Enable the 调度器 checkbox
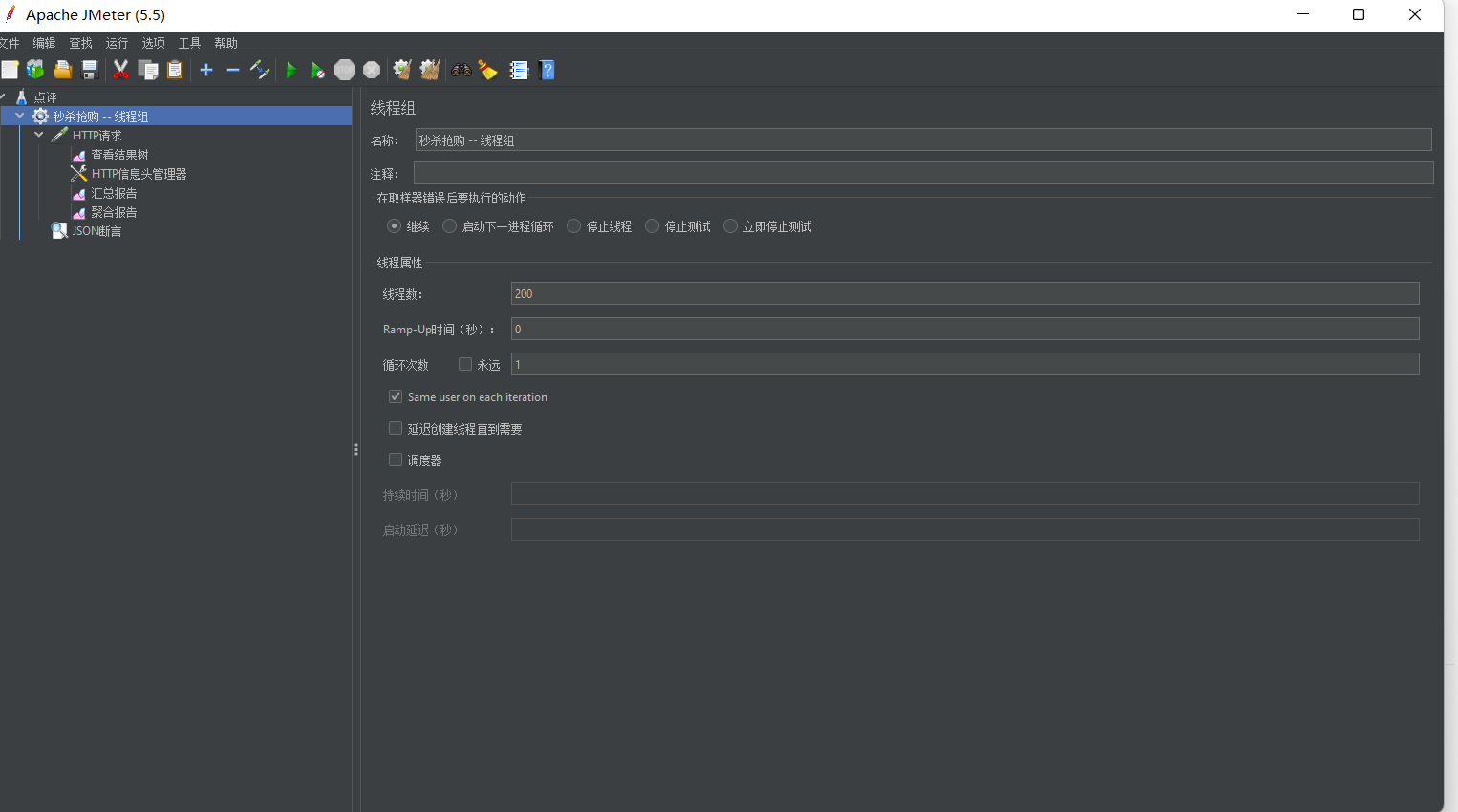This screenshot has height=812, width=1458. [x=396, y=459]
